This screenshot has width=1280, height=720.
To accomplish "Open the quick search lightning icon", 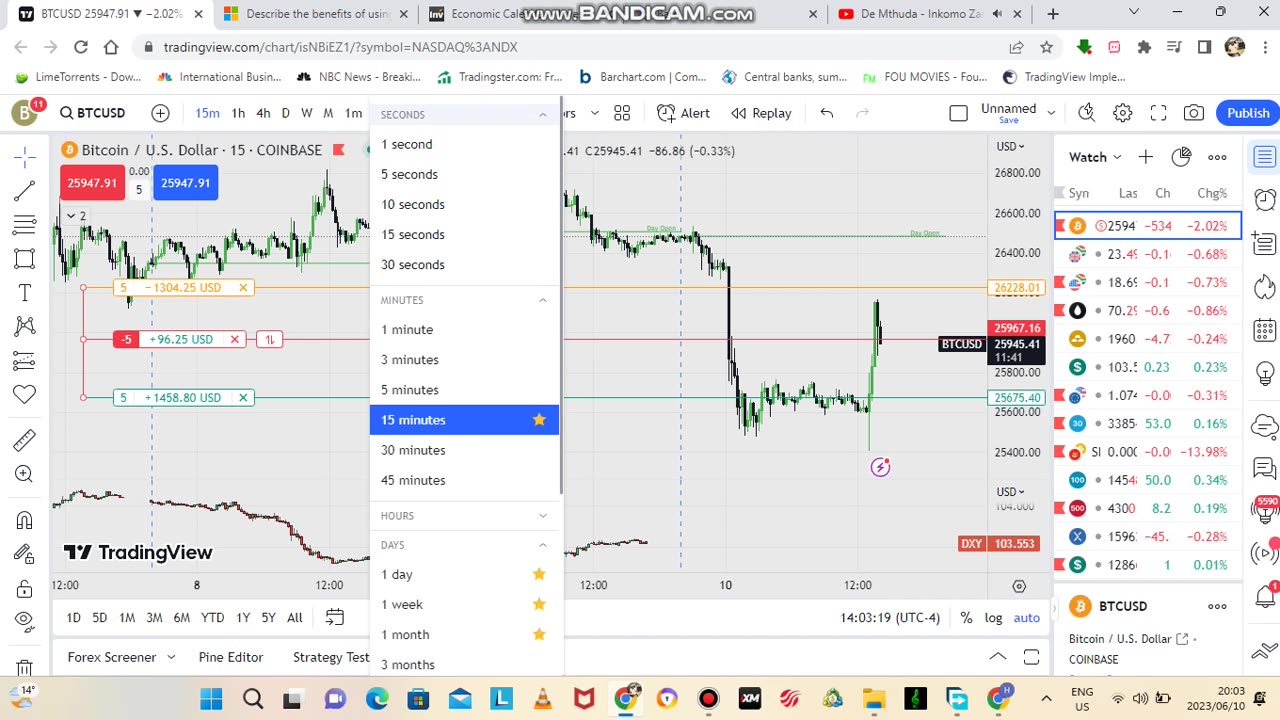I will pyautogui.click(x=1087, y=113).
